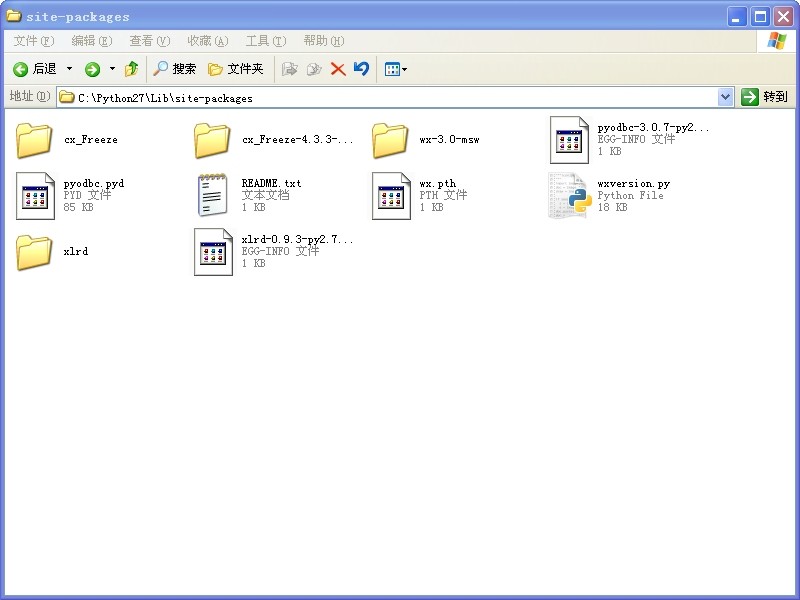Image resolution: width=800 pixels, height=600 pixels.
Task: Click the 转到 Go button
Action: tap(764, 96)
